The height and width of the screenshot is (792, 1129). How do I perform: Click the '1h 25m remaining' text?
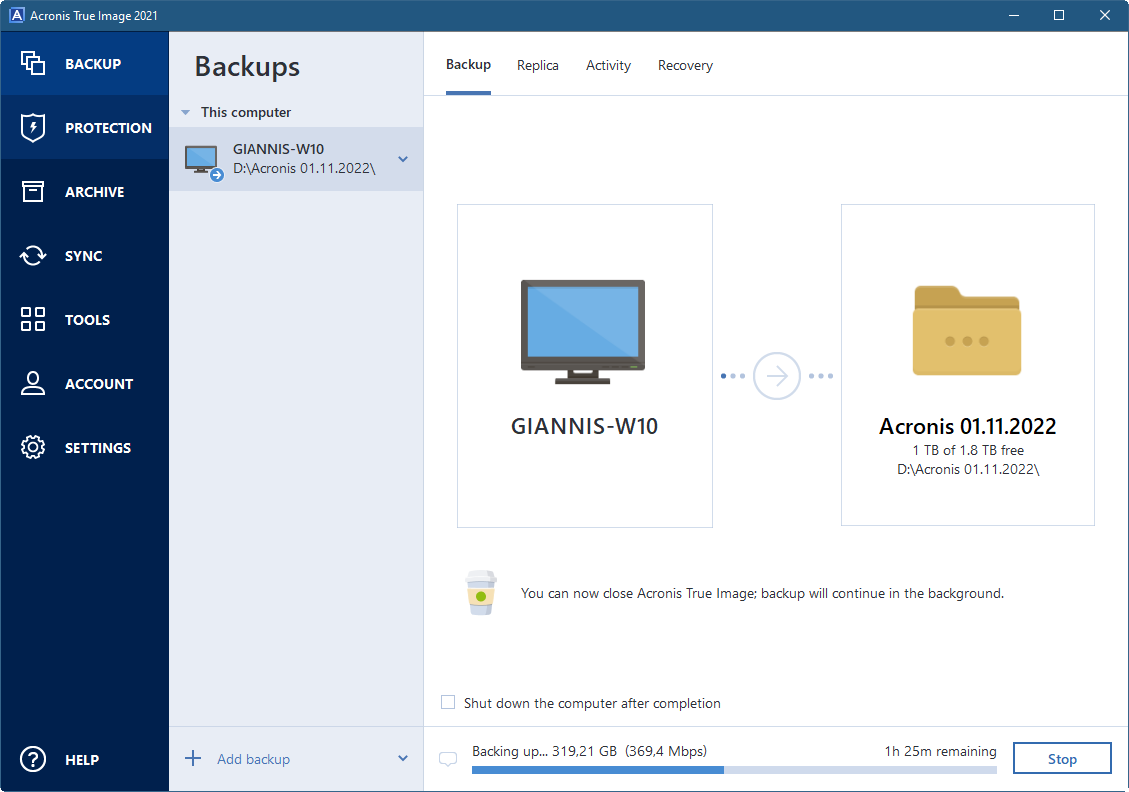(940, 751)
